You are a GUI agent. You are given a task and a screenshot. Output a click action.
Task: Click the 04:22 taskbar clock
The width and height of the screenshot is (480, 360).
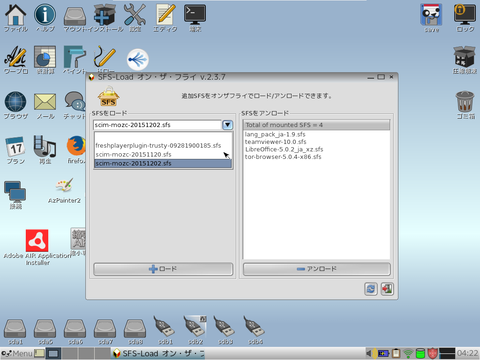(x=467, y=353)
